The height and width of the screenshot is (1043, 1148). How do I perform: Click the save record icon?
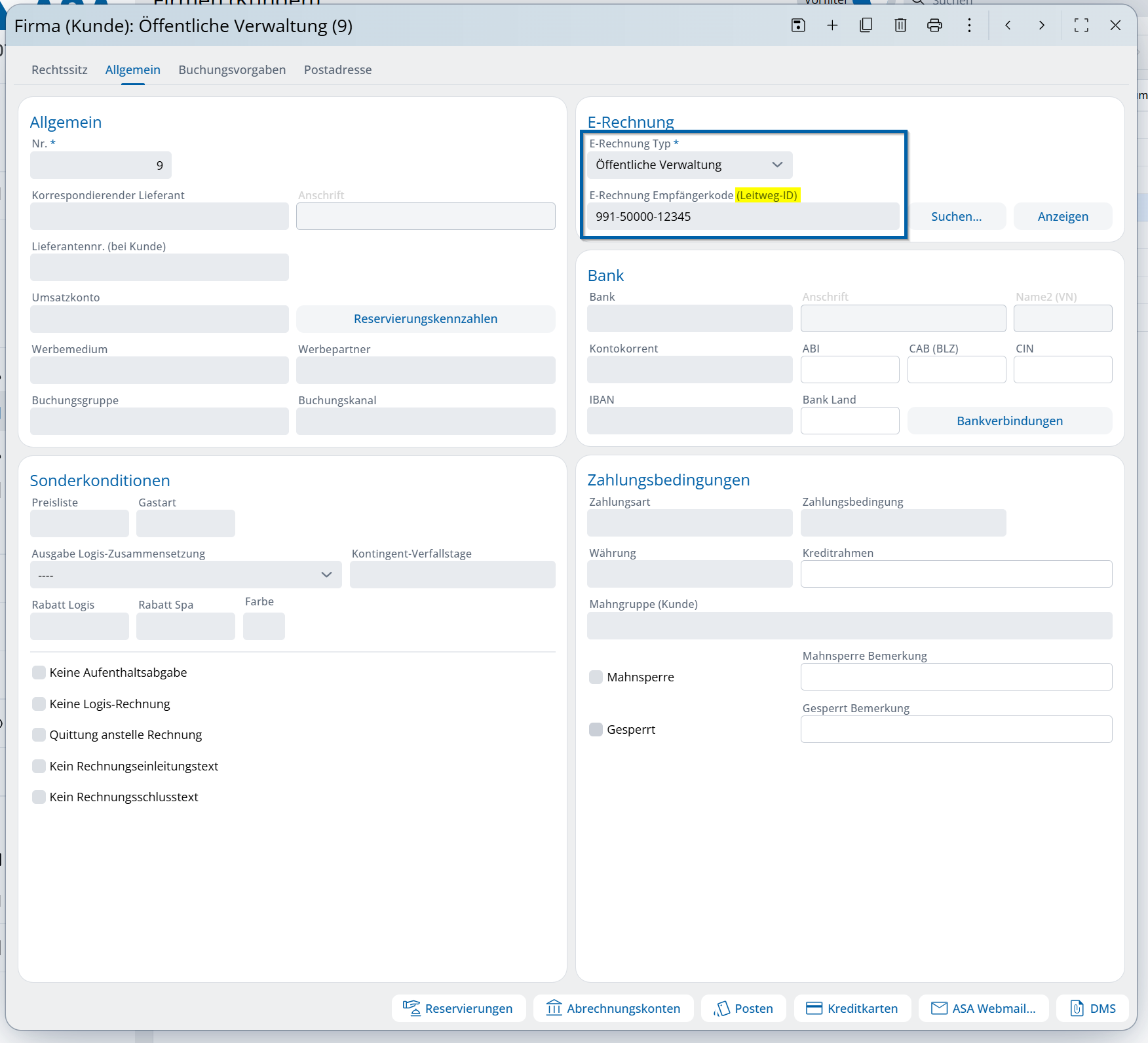[x=798, y=26]
